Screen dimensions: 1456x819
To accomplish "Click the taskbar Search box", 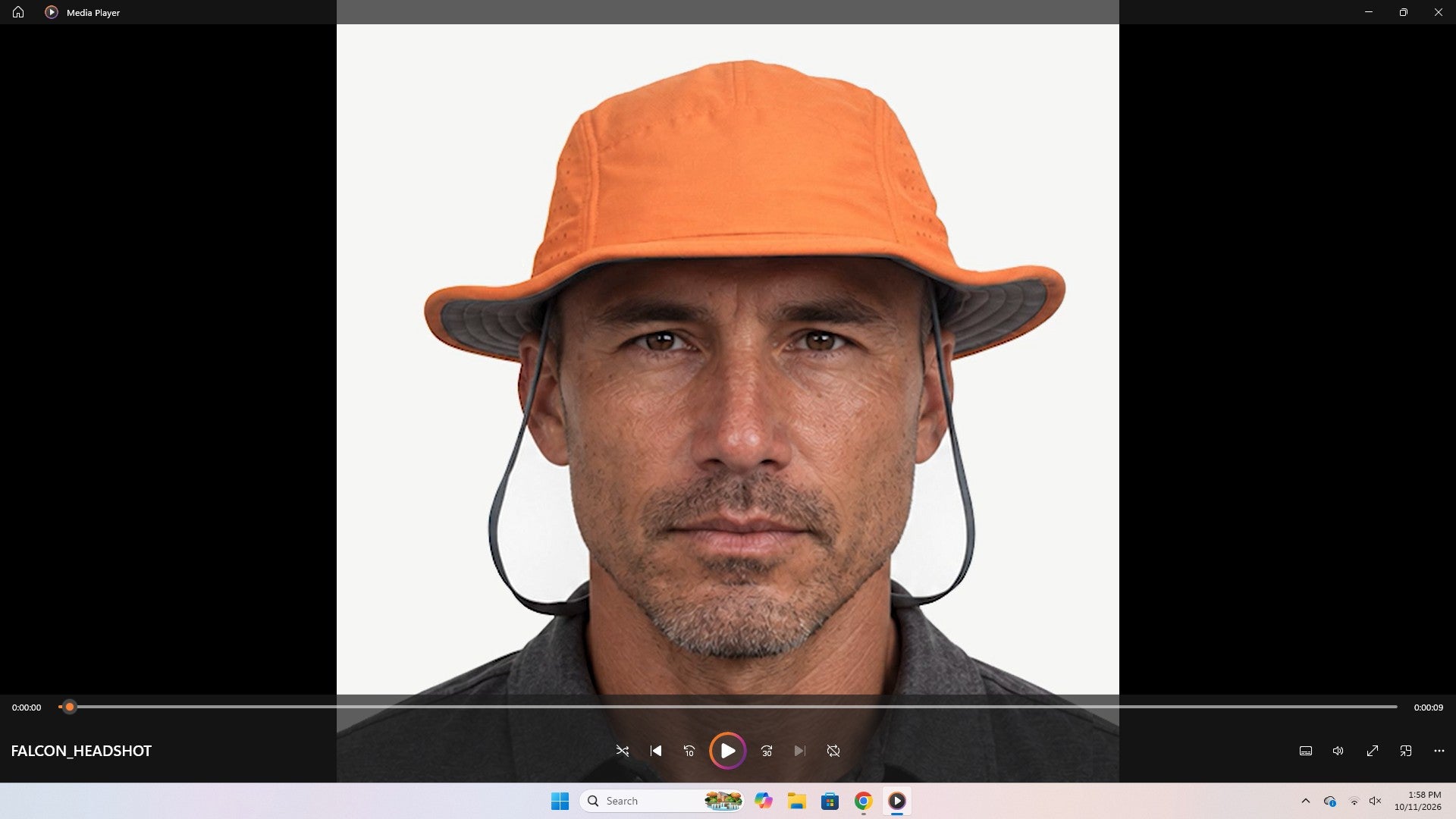I will (662, 801).
